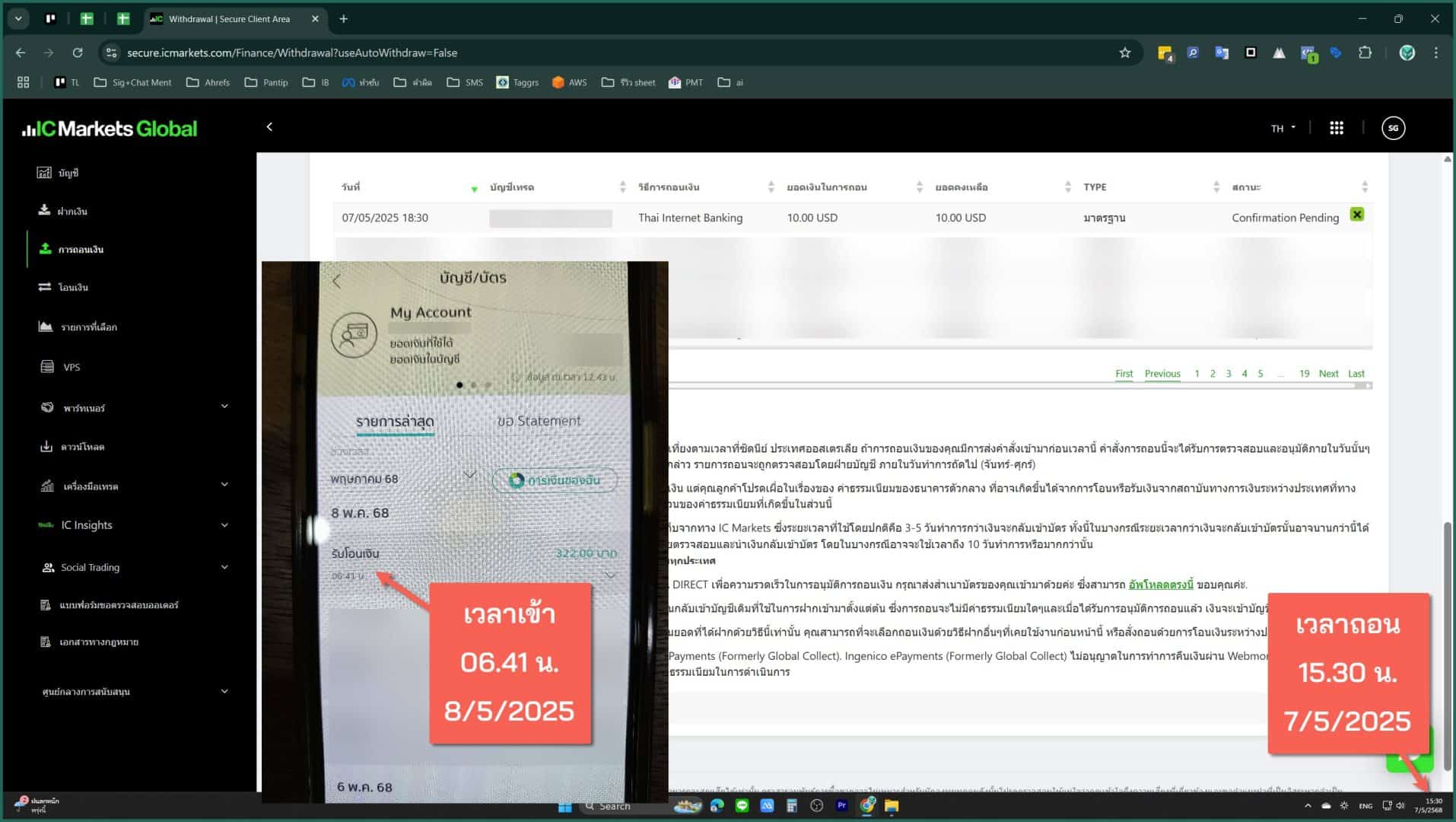Open the Pantip bookmark folder
Image resolution: width=1456 pixels, height=822 pixels.
coord(266,82)
